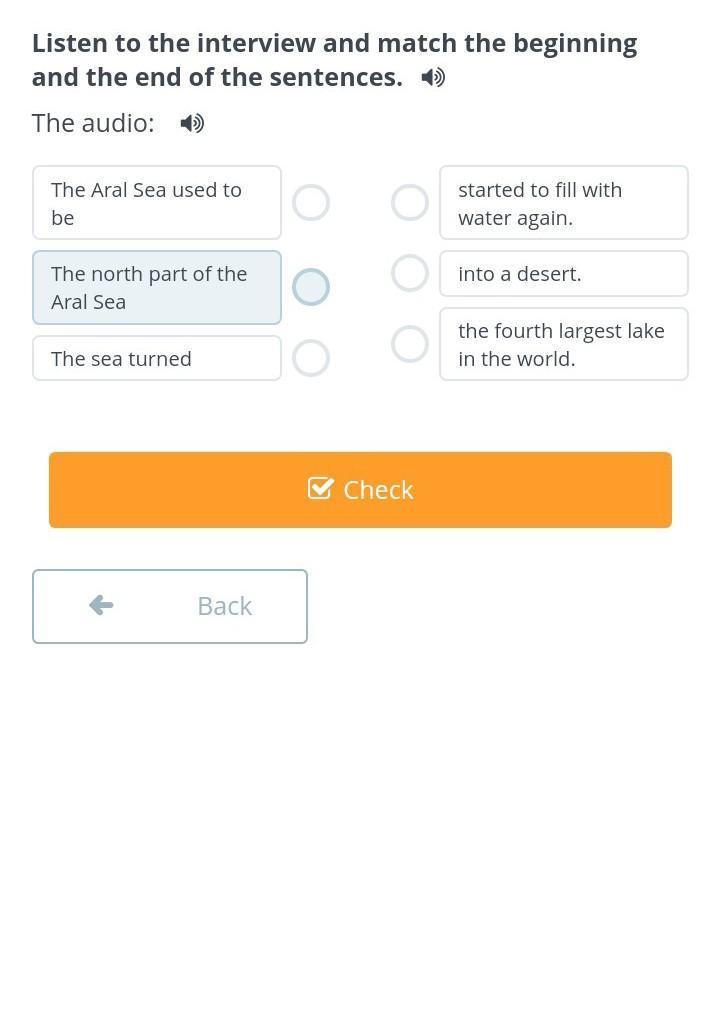This screenshot has width=712, height=1026.
Task: Pick the 'into a desert.' answer card
Action: point(564,274)
